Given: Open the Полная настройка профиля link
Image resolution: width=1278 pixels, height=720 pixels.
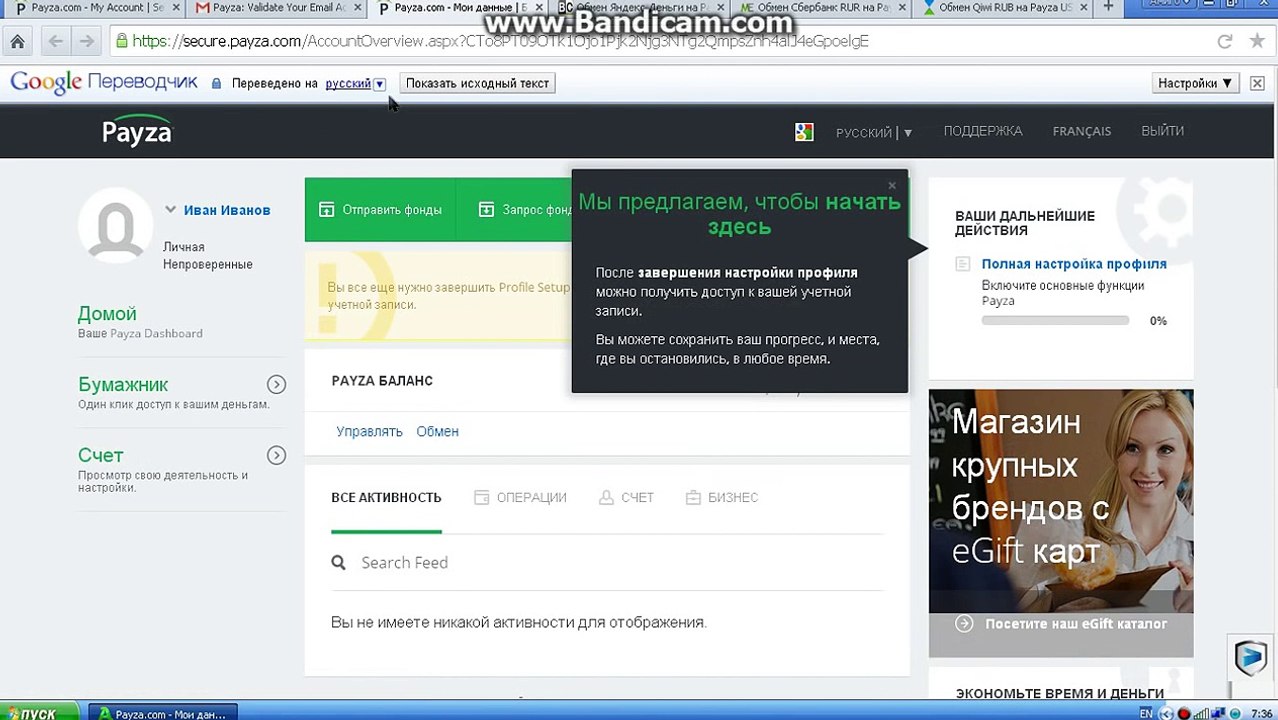Looking at the screenshot, I should pos(1074,264).
